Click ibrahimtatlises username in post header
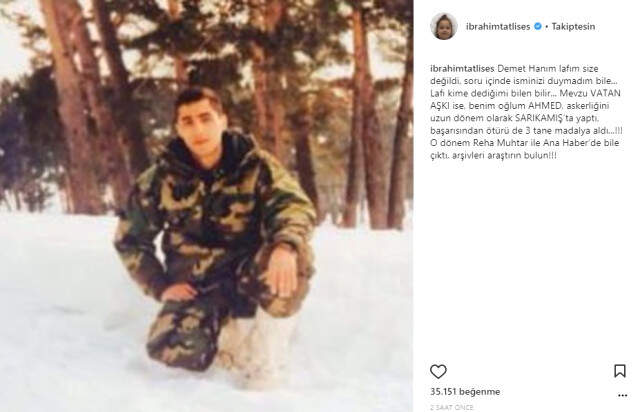 (x=498, y=27)
